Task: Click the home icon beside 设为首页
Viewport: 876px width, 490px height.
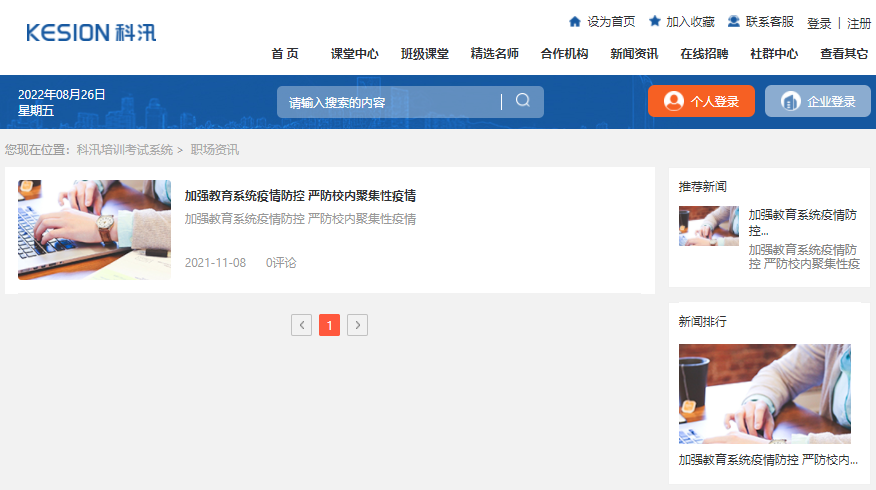Action: pos(575,21)
